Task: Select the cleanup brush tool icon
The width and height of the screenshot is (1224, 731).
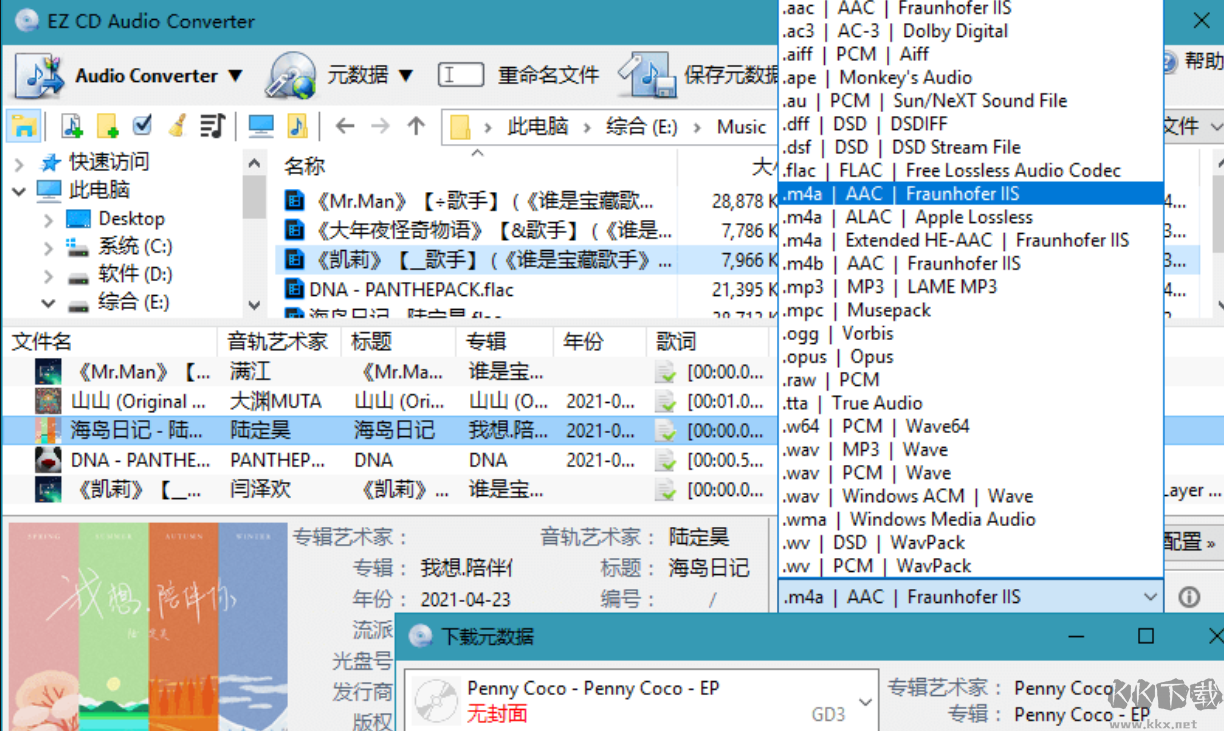Action: 176,124
